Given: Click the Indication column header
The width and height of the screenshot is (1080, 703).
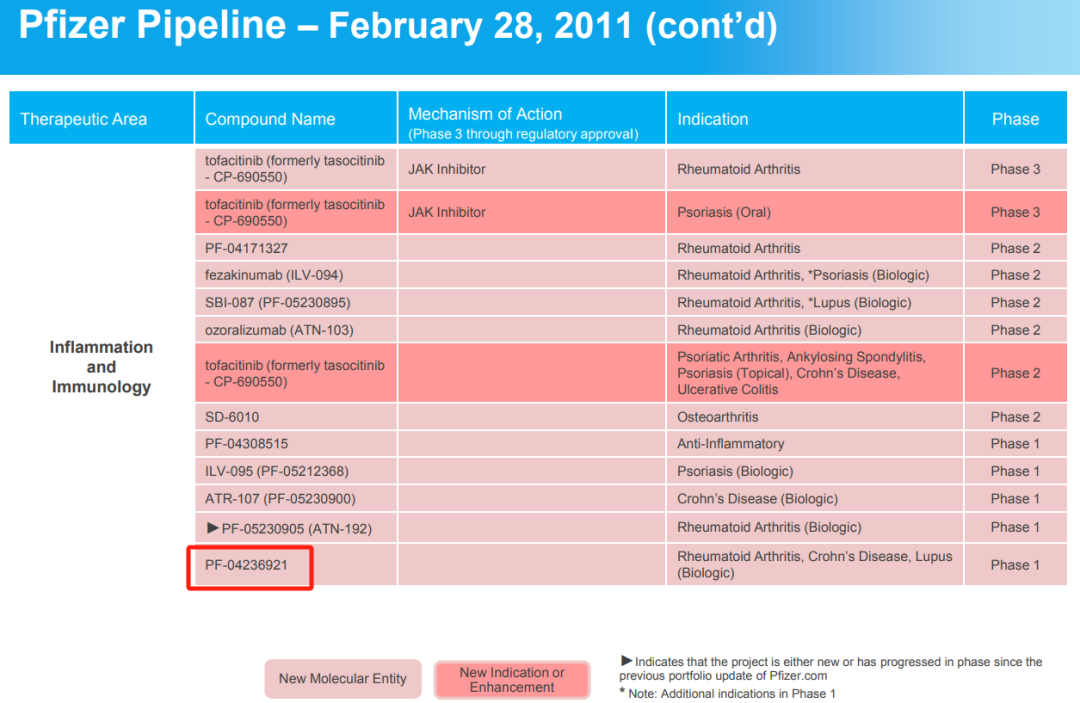Looking at the screenshot, I should pos(815,118).
